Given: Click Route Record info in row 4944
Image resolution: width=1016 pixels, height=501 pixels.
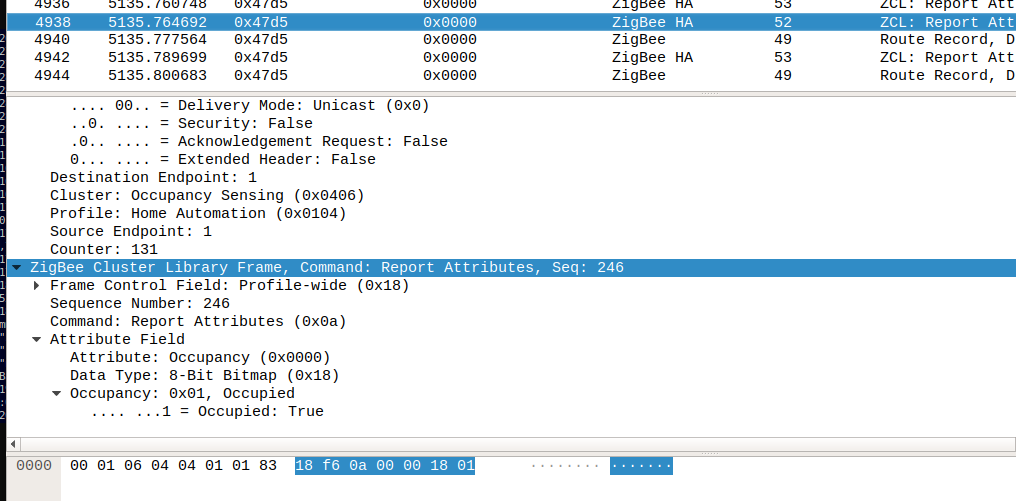Looking at the screenshot, I should [947, 75].
